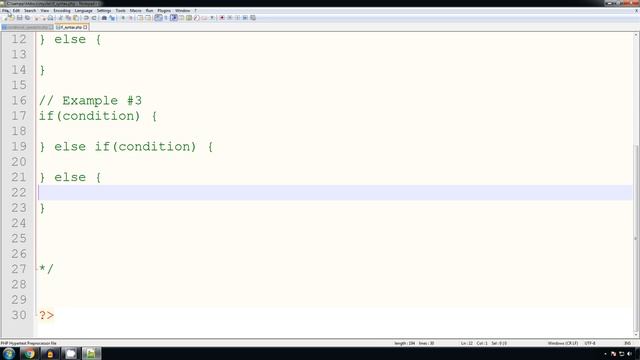The height and width of the screenshot is (360, 640).
Task: Copy selection using toolbar Copy icon
Action: click(x=68, y=18)
